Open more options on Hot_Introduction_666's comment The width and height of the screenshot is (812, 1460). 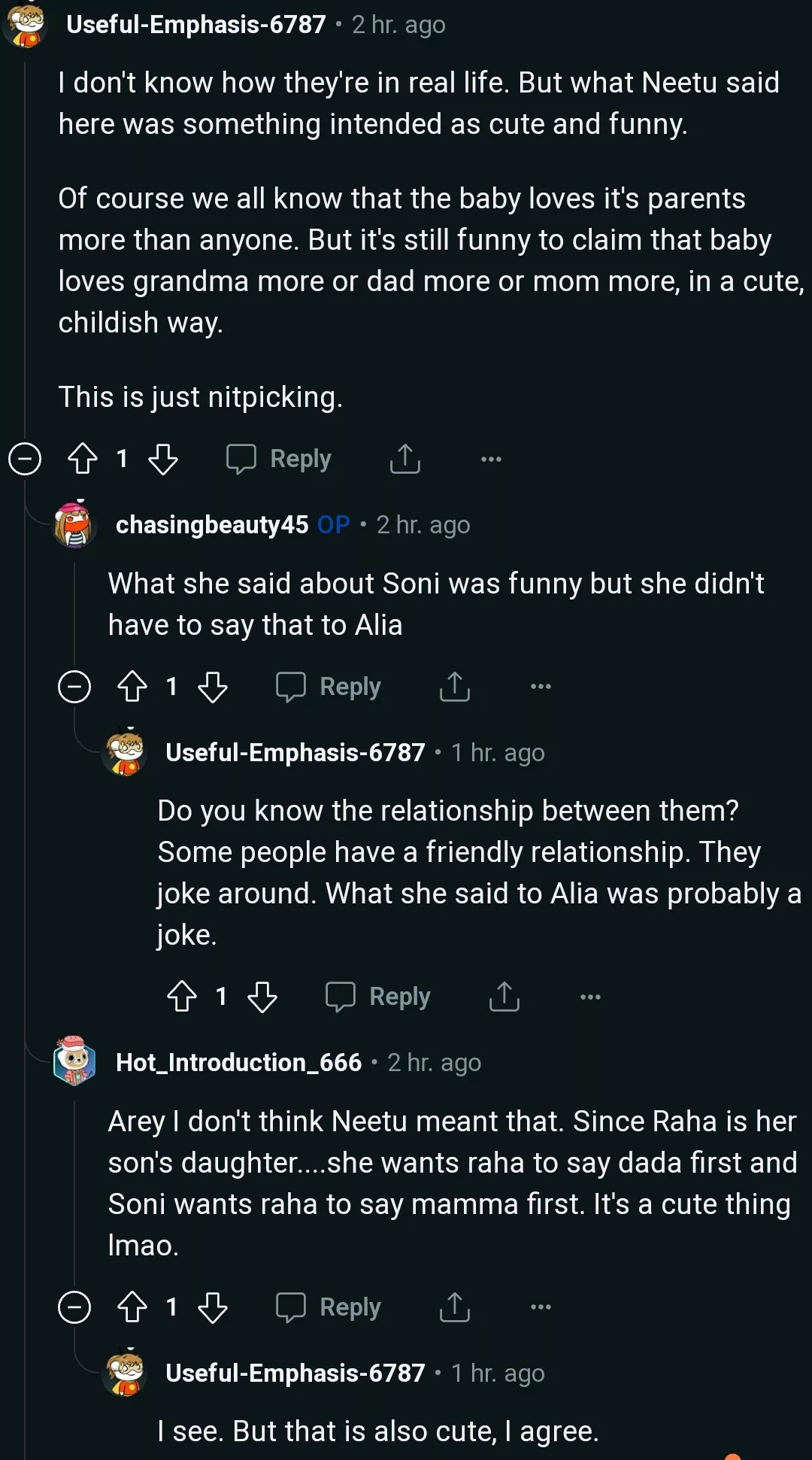541,1307
